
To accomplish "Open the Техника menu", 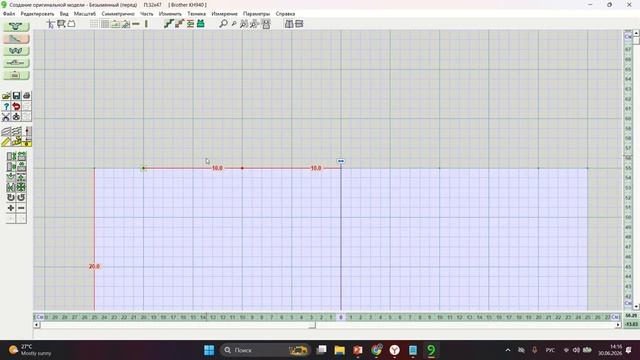I will pyautogui.click(x=196, y=13).
